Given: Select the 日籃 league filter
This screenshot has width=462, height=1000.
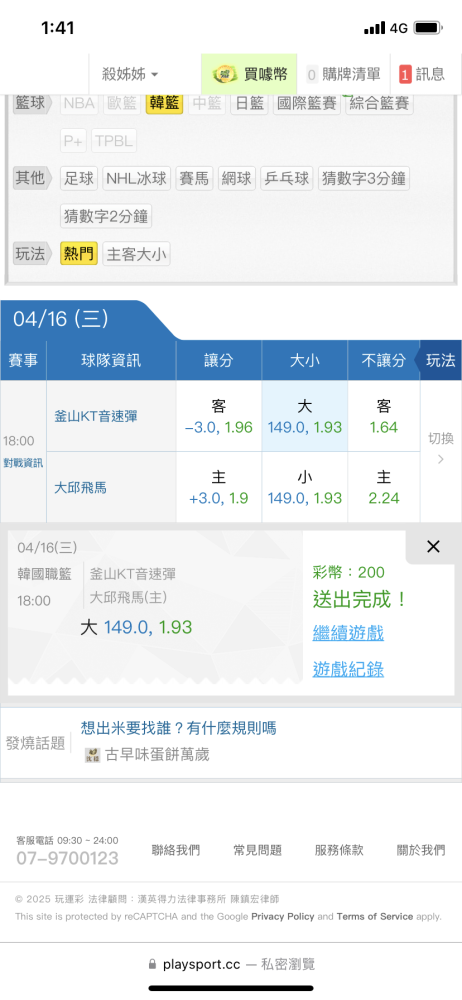Looking at the screenshot, I should (x=250, y=103).
